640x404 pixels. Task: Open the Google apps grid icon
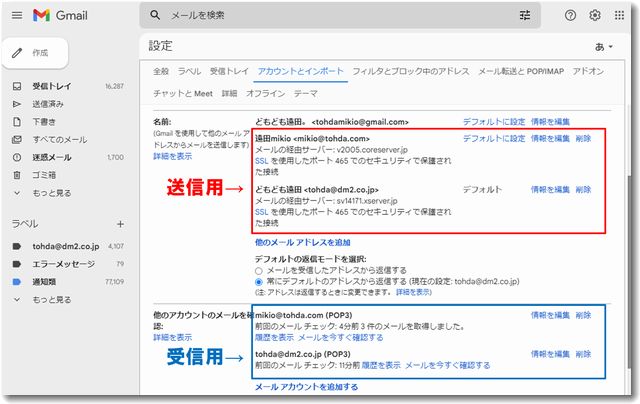pyautogui.click(x=619, y=16)
